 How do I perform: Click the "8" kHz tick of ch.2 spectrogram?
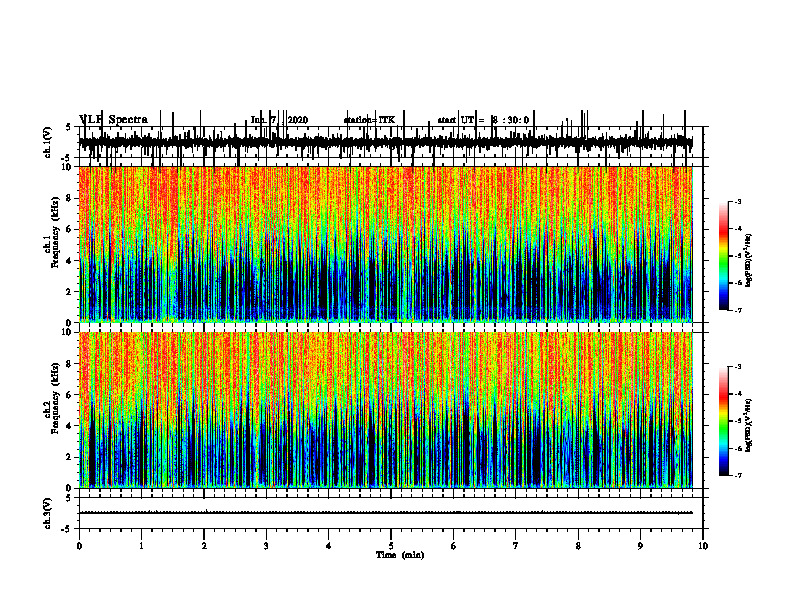tap(70, 364)
